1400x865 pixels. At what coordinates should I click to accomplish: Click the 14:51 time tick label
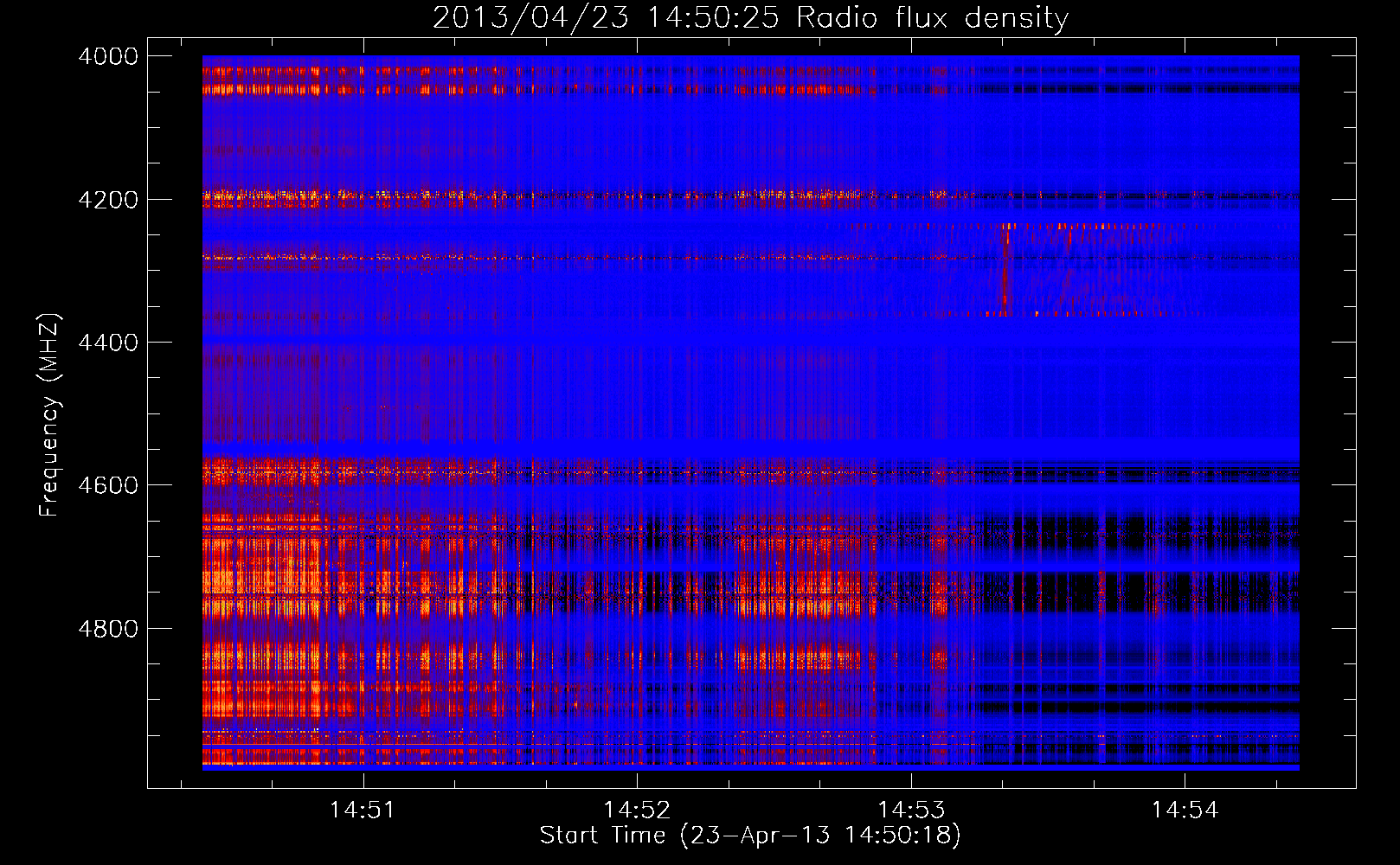tap(362, 810)
